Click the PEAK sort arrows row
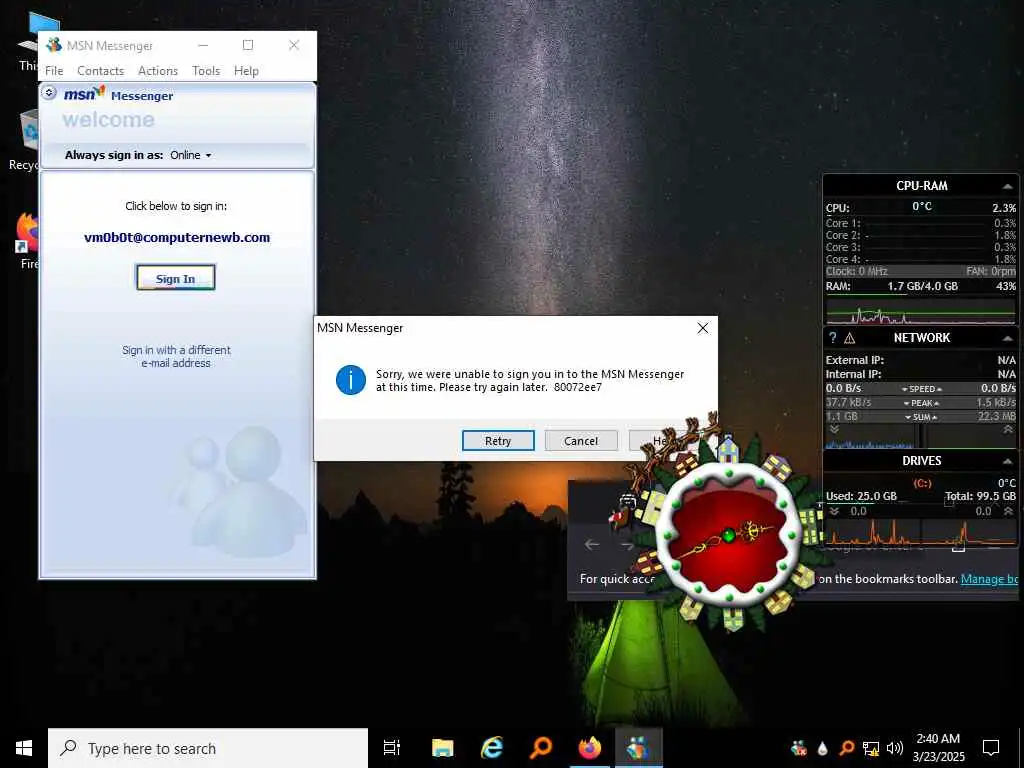The image size is (1024, 768). point(921,403)
